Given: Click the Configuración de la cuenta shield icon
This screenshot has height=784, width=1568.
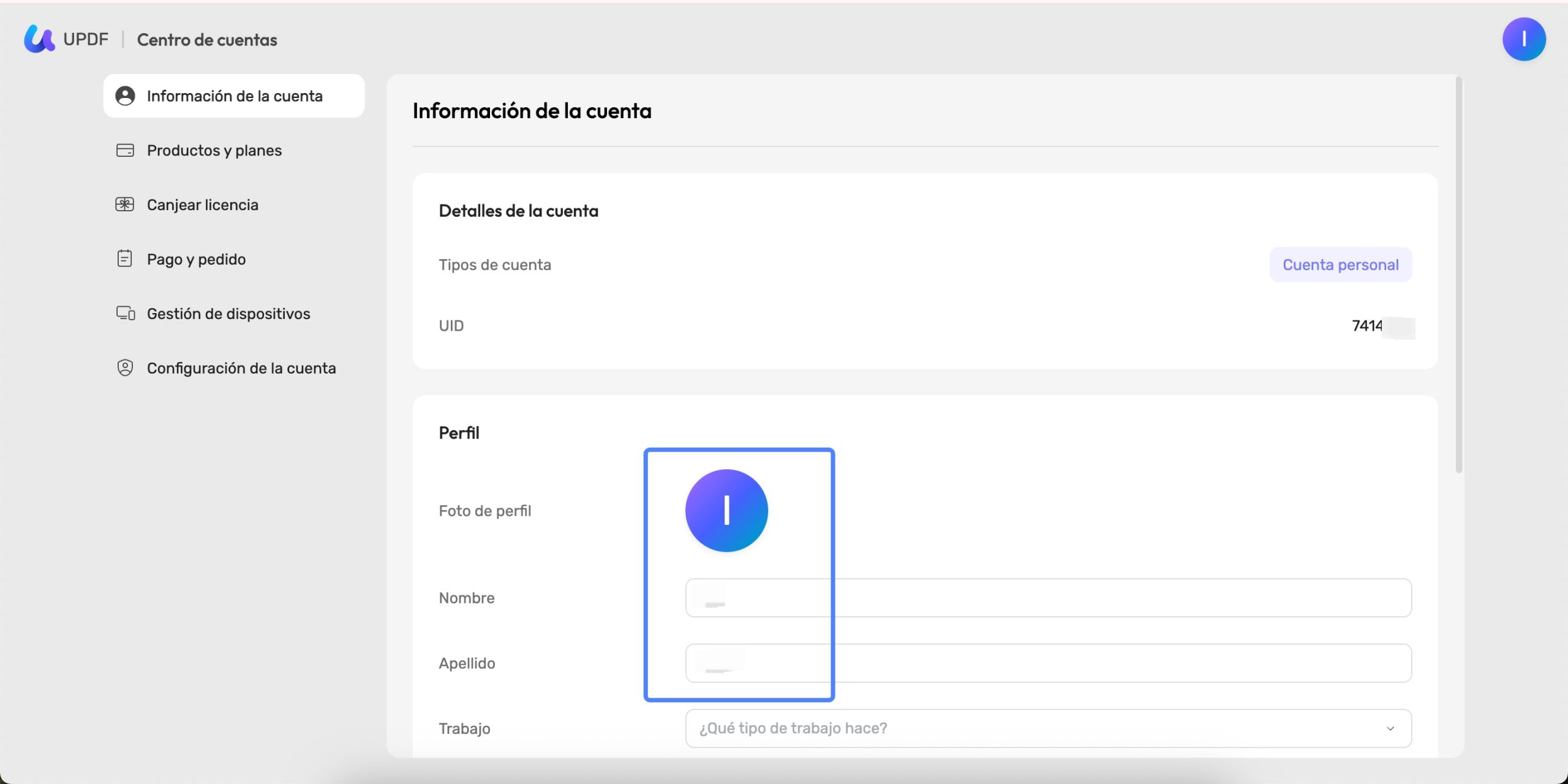Looking at the screenshot, I should pos(125,367).
